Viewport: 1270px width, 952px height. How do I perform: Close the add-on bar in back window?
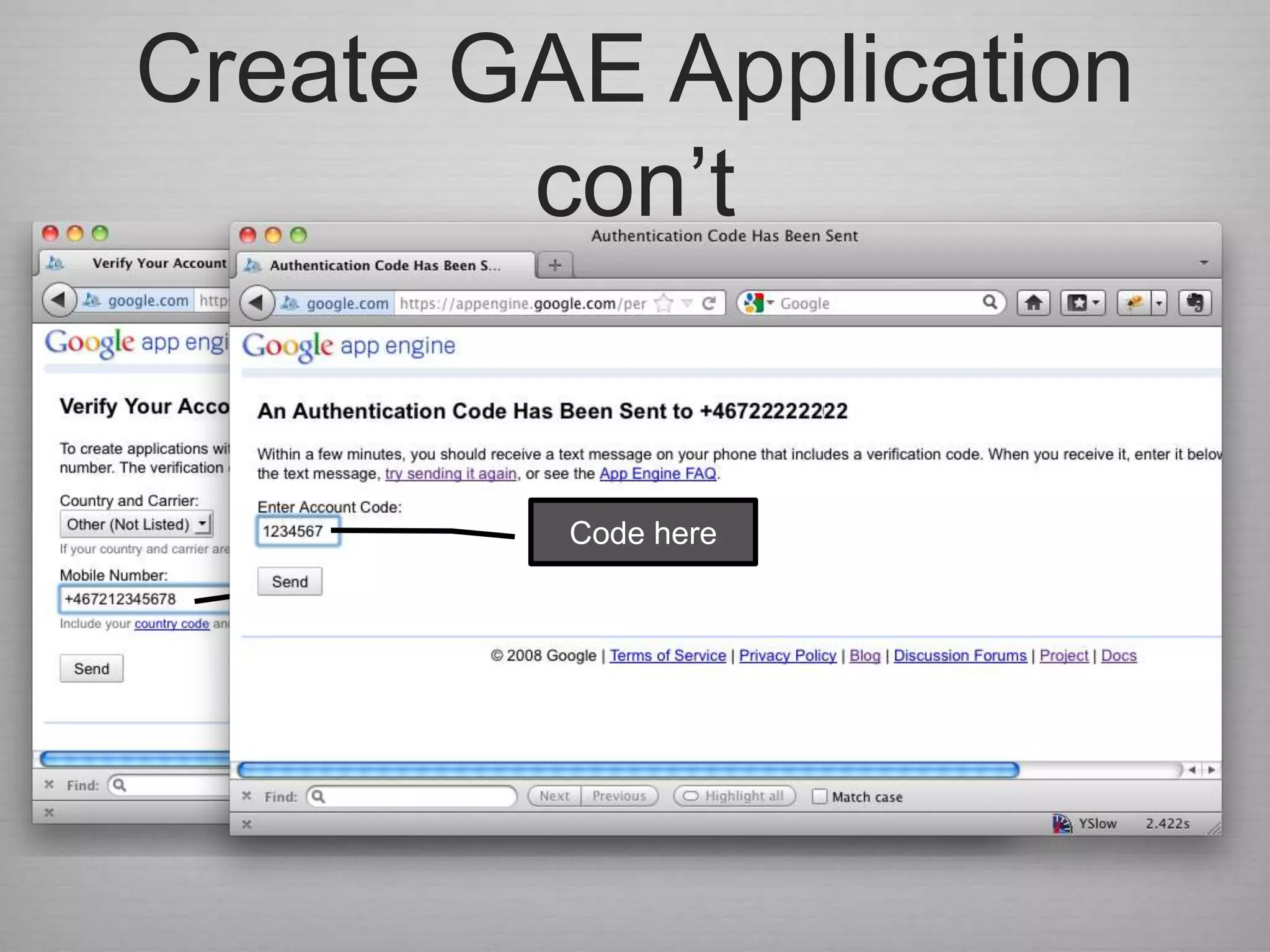click(49, 813)
